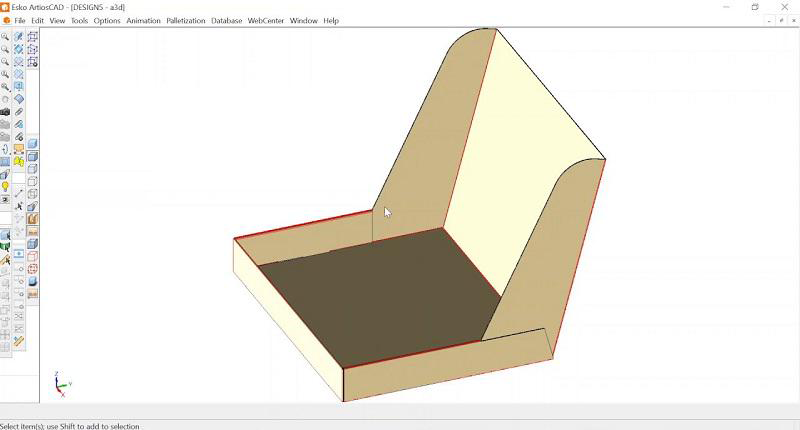Viewport: 800px width, 430px height.
Task: Expand the Tools menu
Action: click(x=79, y=20)
